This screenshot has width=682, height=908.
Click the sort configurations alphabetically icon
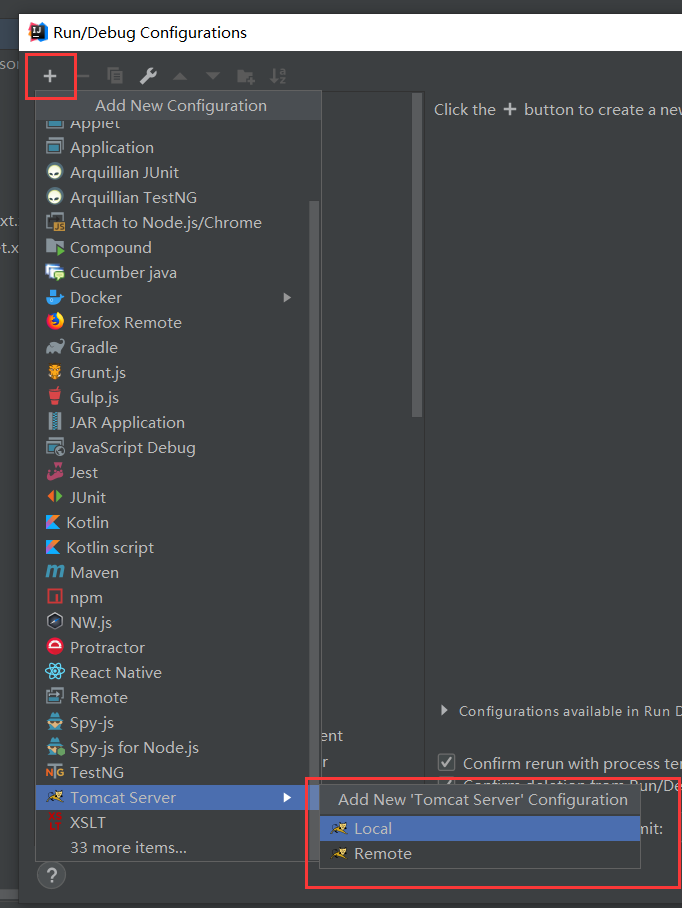278,76
